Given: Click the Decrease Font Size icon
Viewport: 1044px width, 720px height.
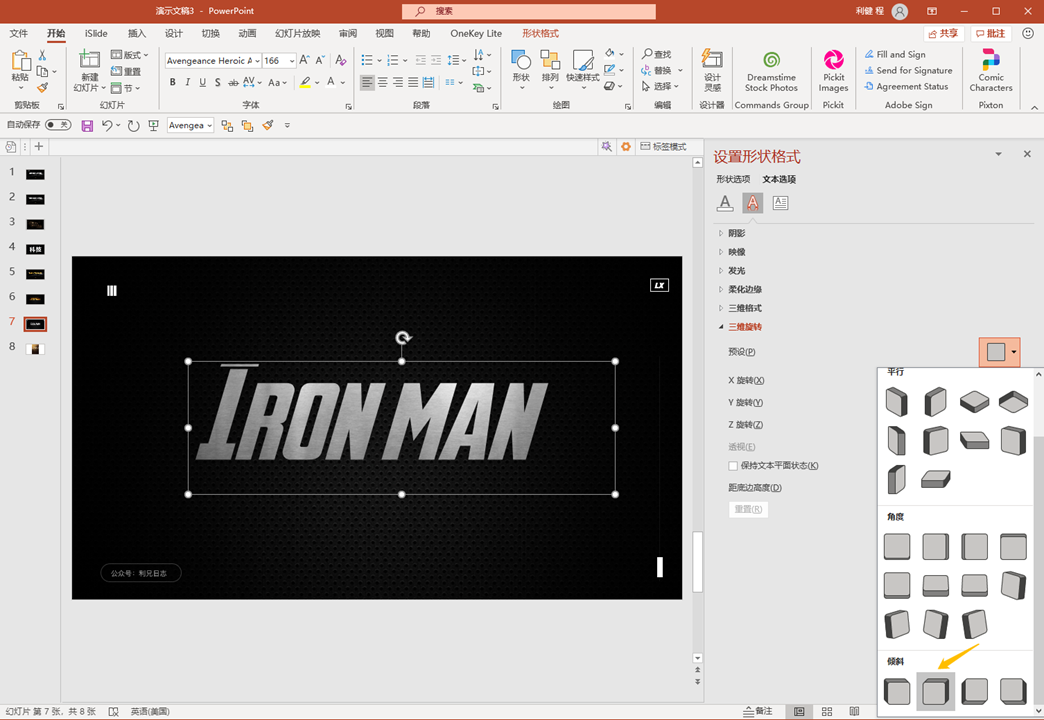Looking at the screenshot, I should tap(320, 61).
